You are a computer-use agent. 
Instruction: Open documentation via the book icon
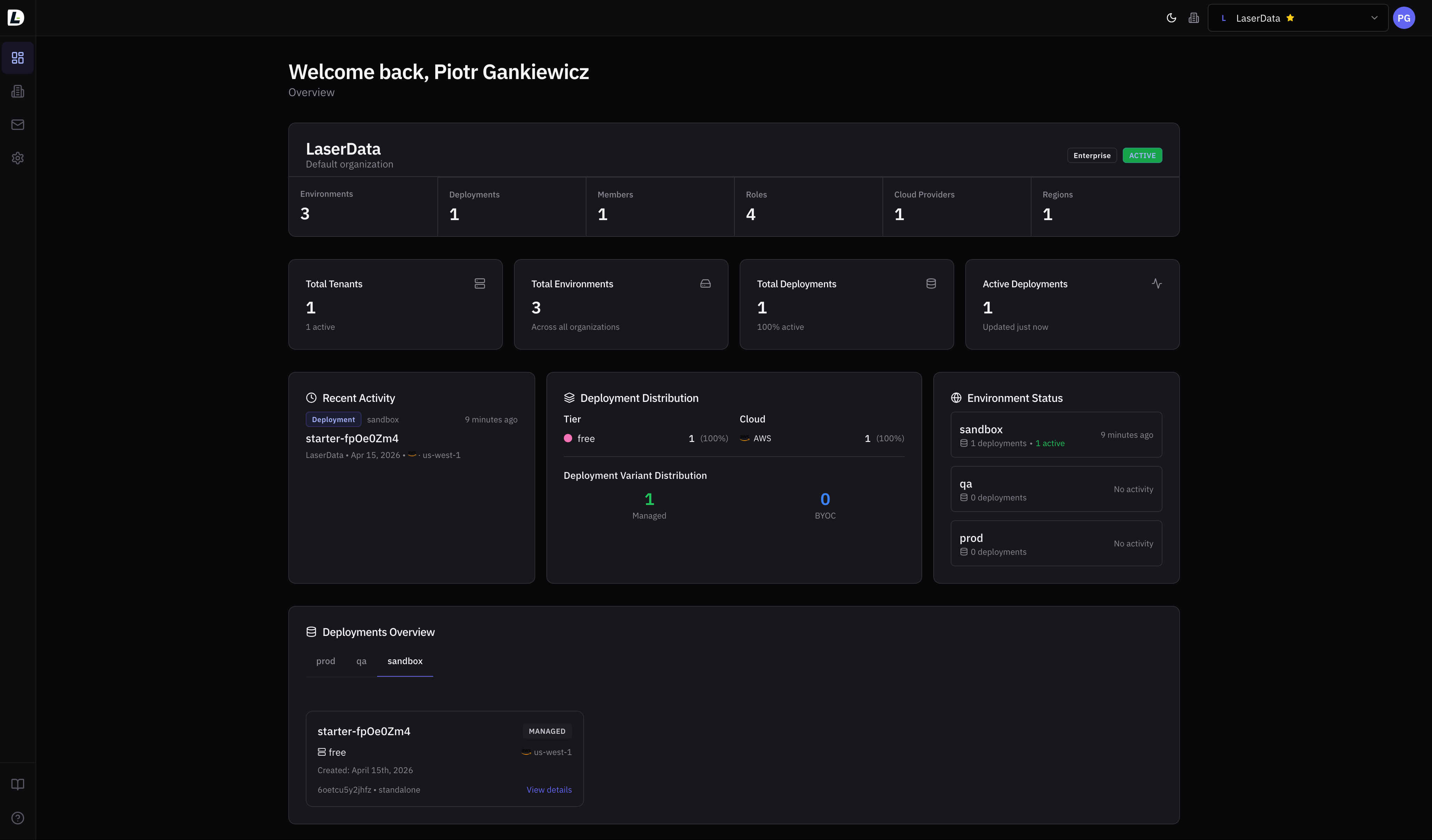click(18, 784)
